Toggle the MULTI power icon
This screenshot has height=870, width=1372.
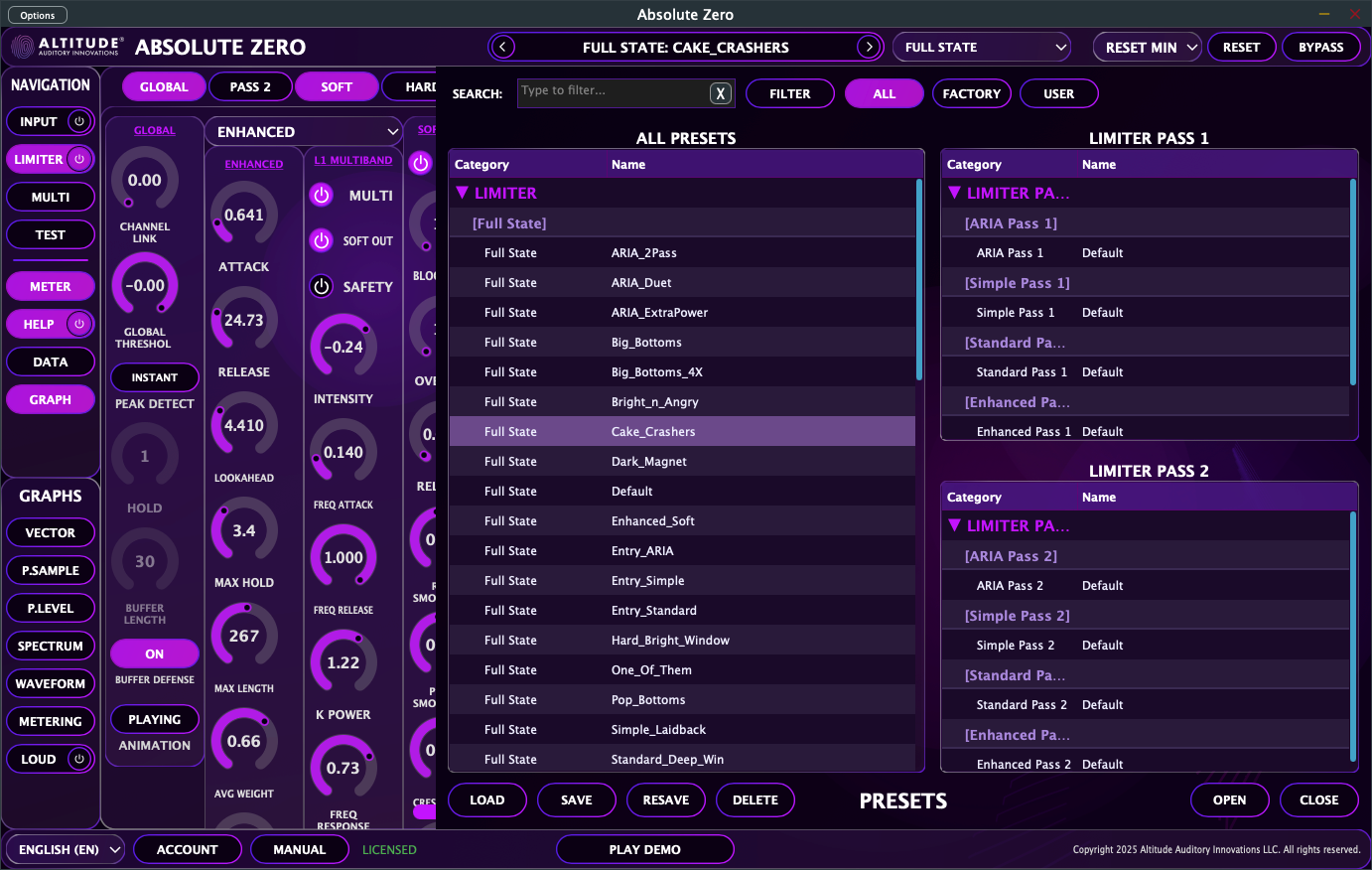click(x=322, y=196)
